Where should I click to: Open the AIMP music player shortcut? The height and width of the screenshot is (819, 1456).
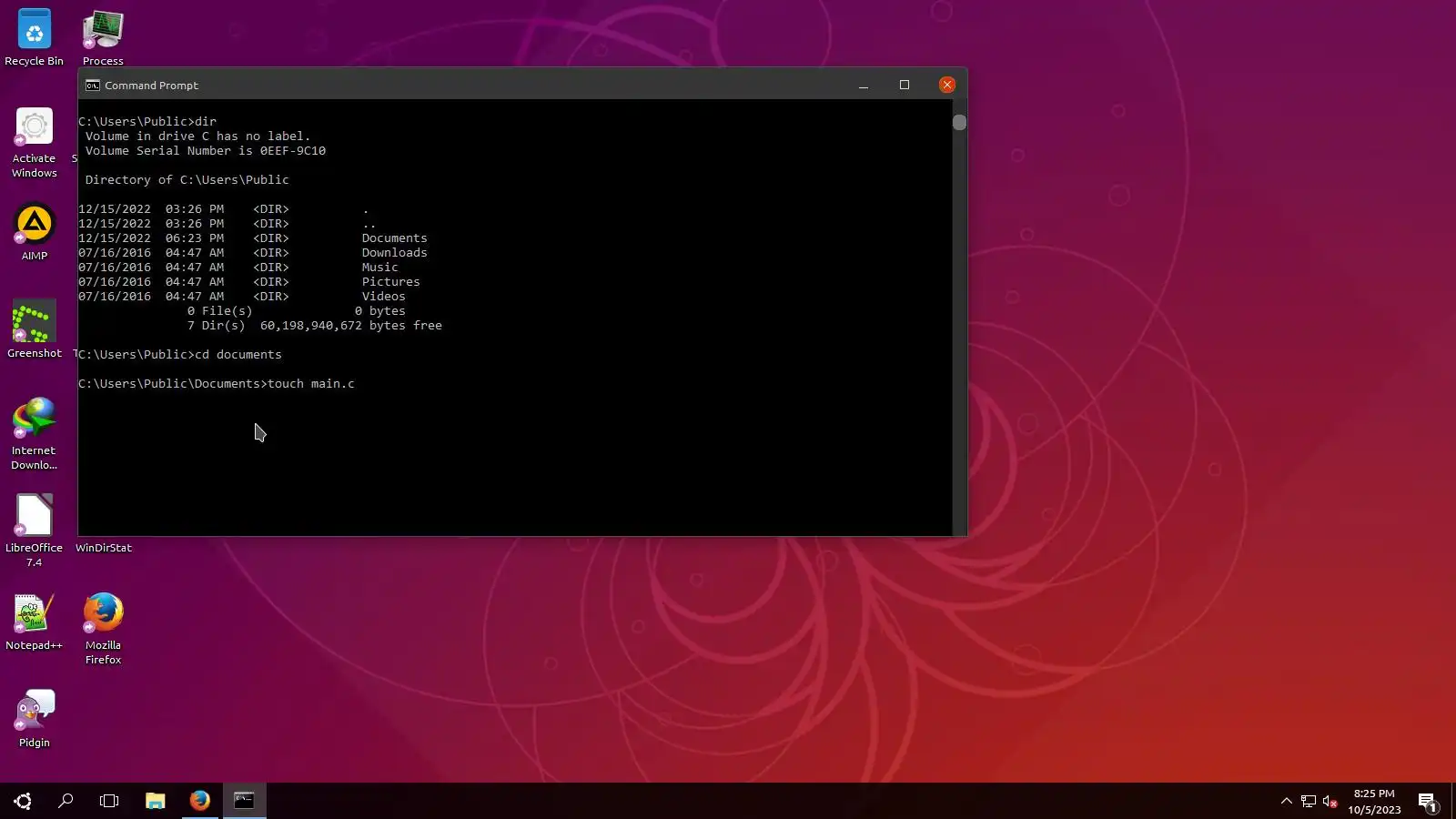[35, 232]
